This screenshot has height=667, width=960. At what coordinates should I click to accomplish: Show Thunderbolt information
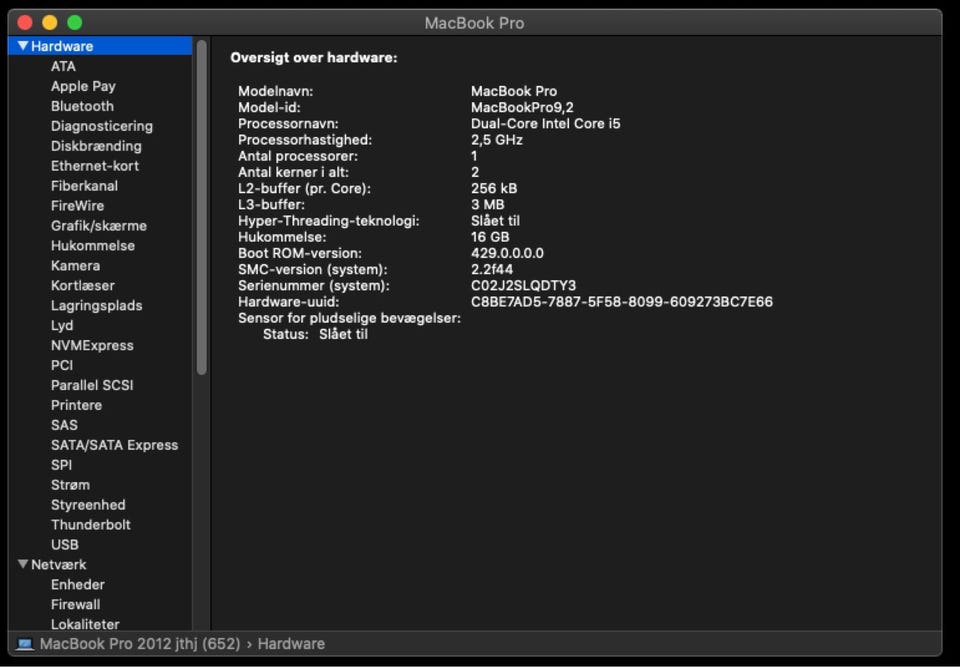click(x=91, y=525)
